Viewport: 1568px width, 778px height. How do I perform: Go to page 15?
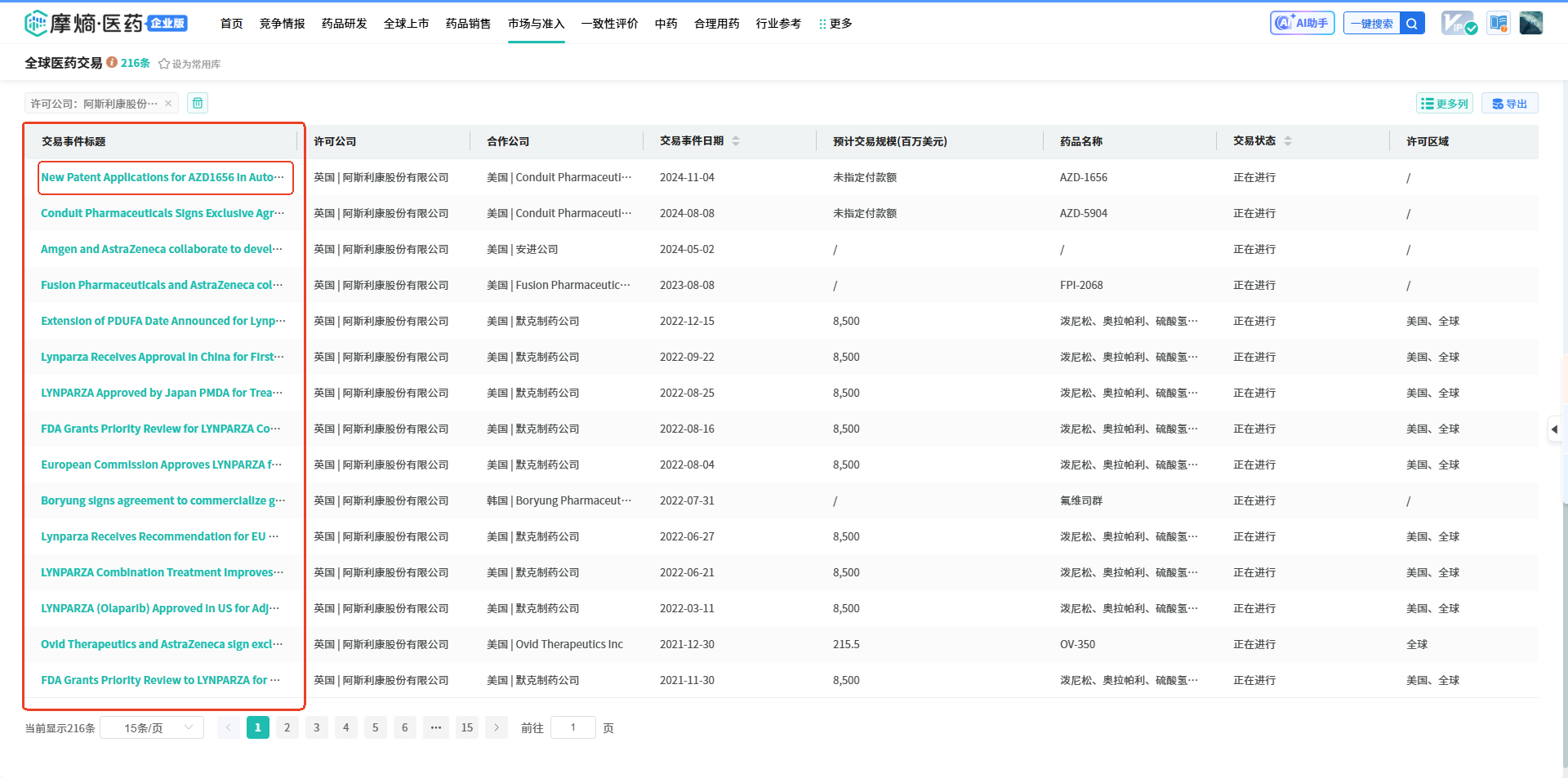click(x=467, y=727)
